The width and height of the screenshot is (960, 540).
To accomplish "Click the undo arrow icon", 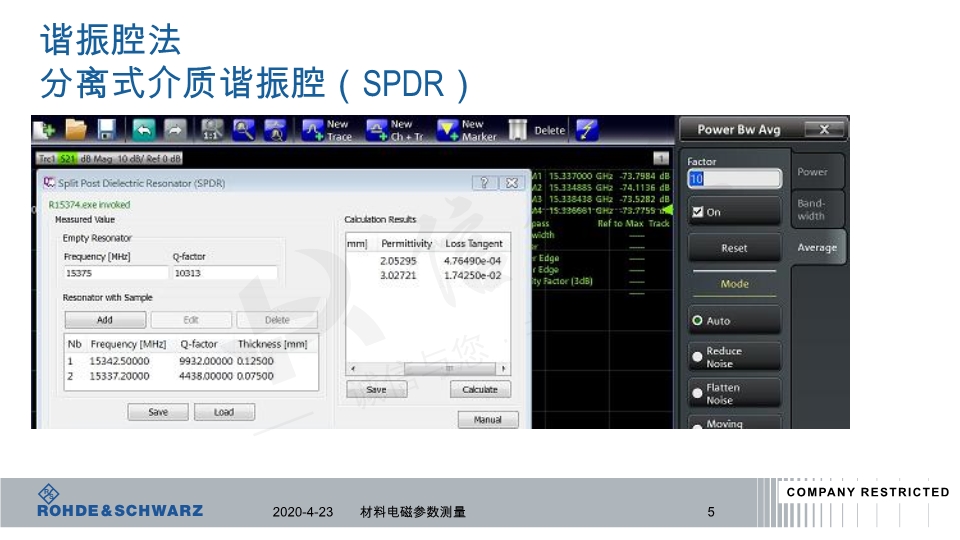I will [144, 130].
